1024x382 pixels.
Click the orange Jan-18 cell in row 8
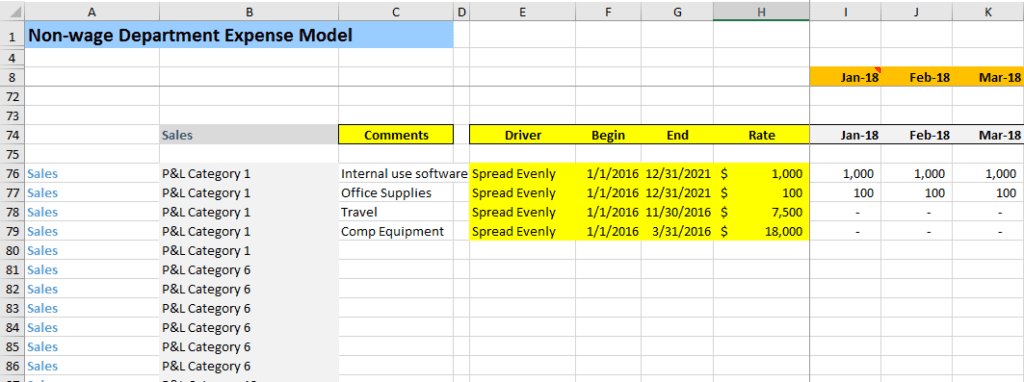pos(845,77)
